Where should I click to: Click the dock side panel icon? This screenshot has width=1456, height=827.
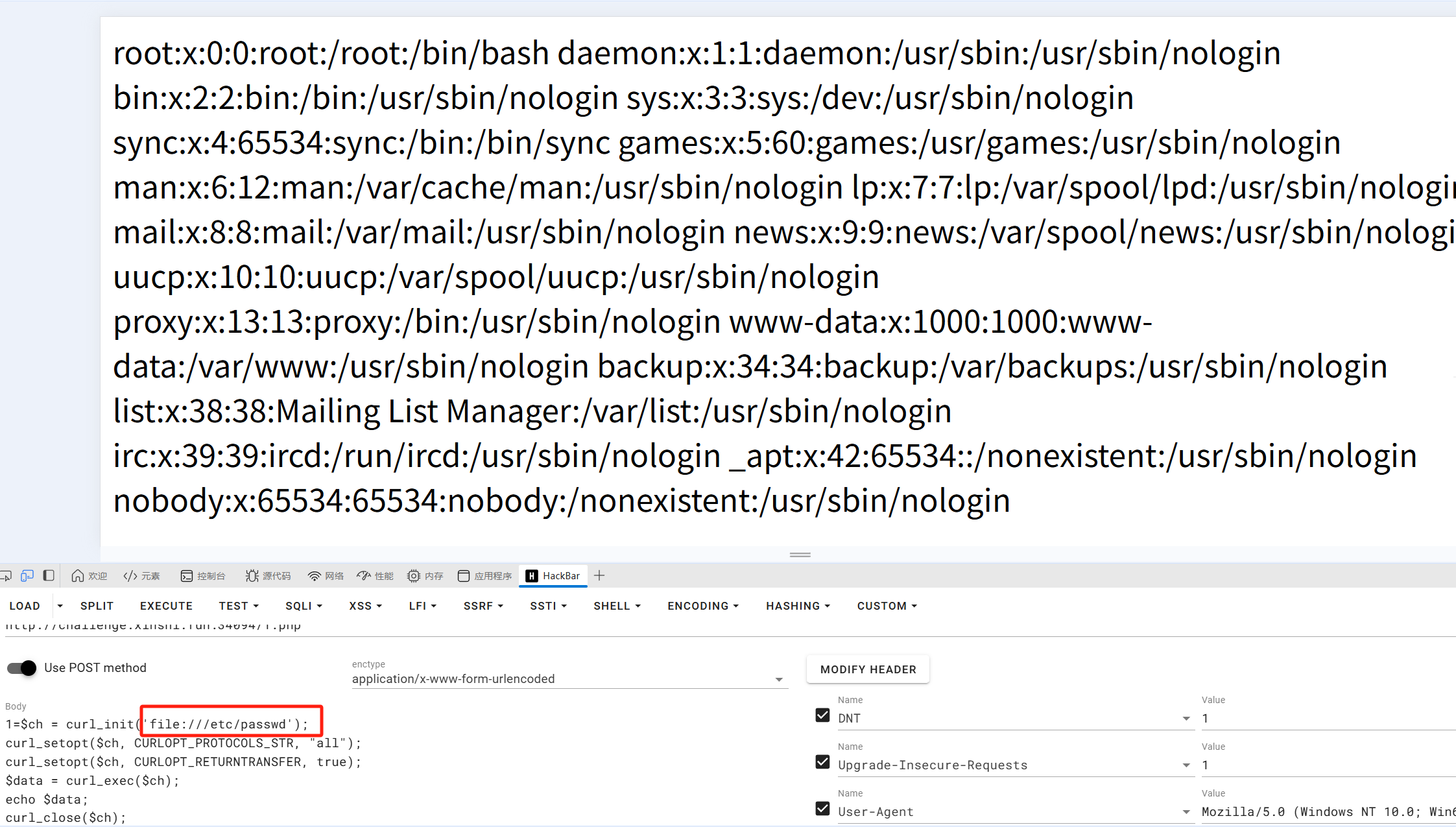point(49,575)
